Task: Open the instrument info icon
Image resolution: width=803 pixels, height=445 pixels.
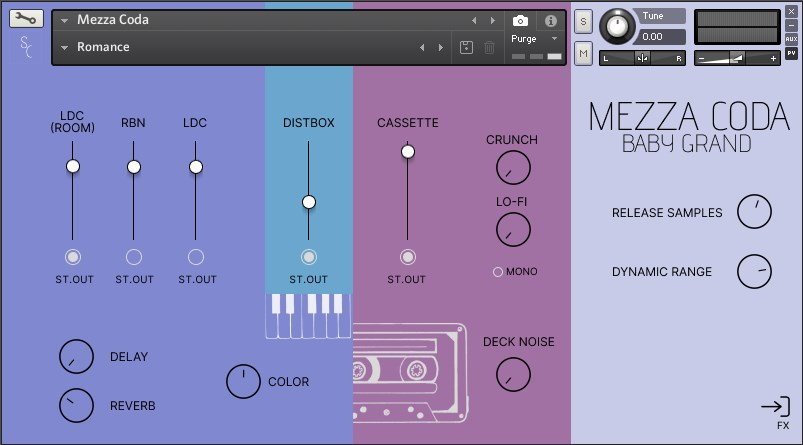Action: tap(550, 20)
